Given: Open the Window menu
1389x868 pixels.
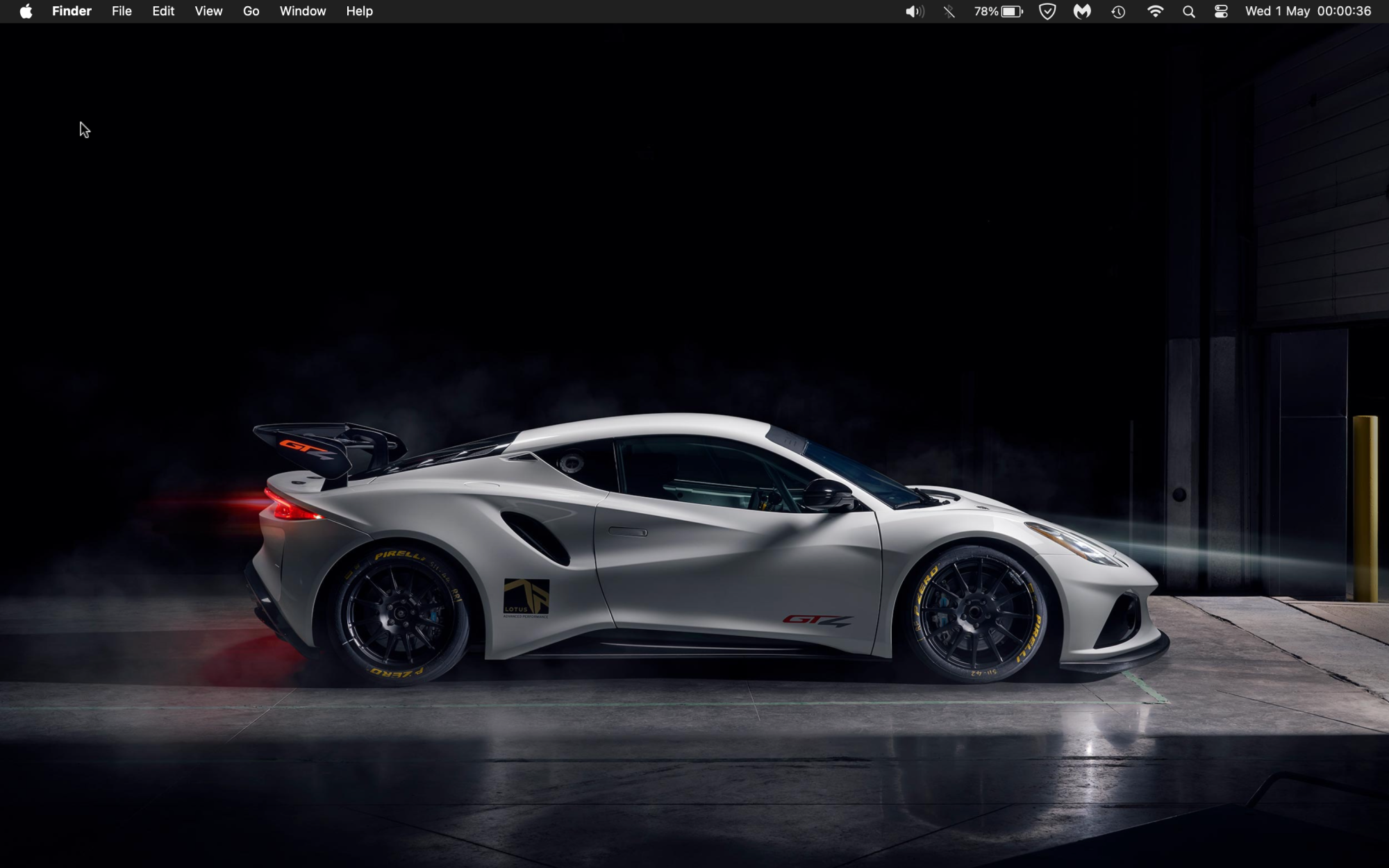Looking at the screenshot, I should click(303, 11).
